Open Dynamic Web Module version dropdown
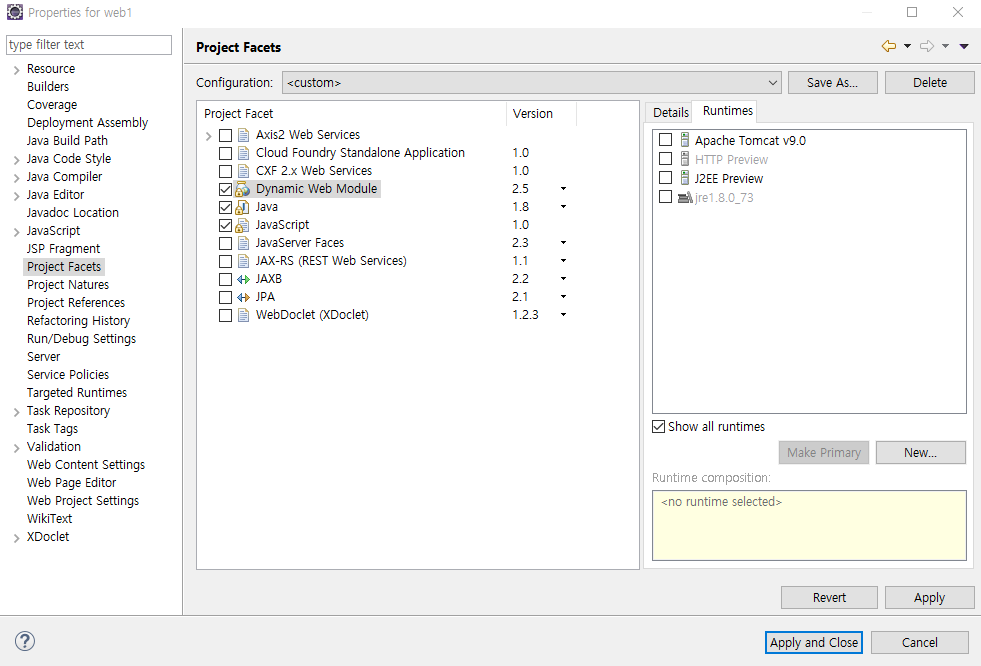981x666 pixels. (x=563, y=189)
